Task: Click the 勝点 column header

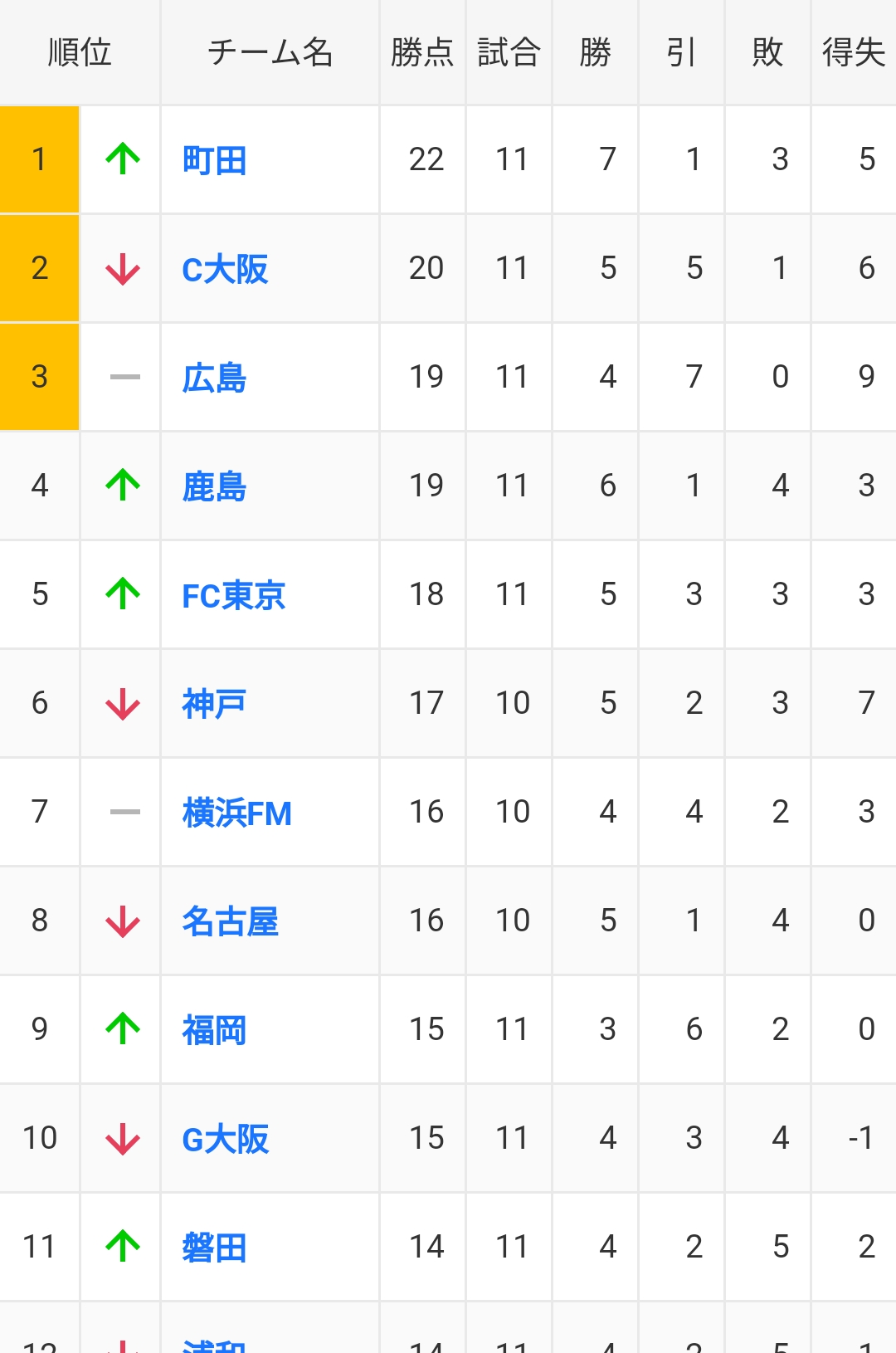Action: pos(422,52)
